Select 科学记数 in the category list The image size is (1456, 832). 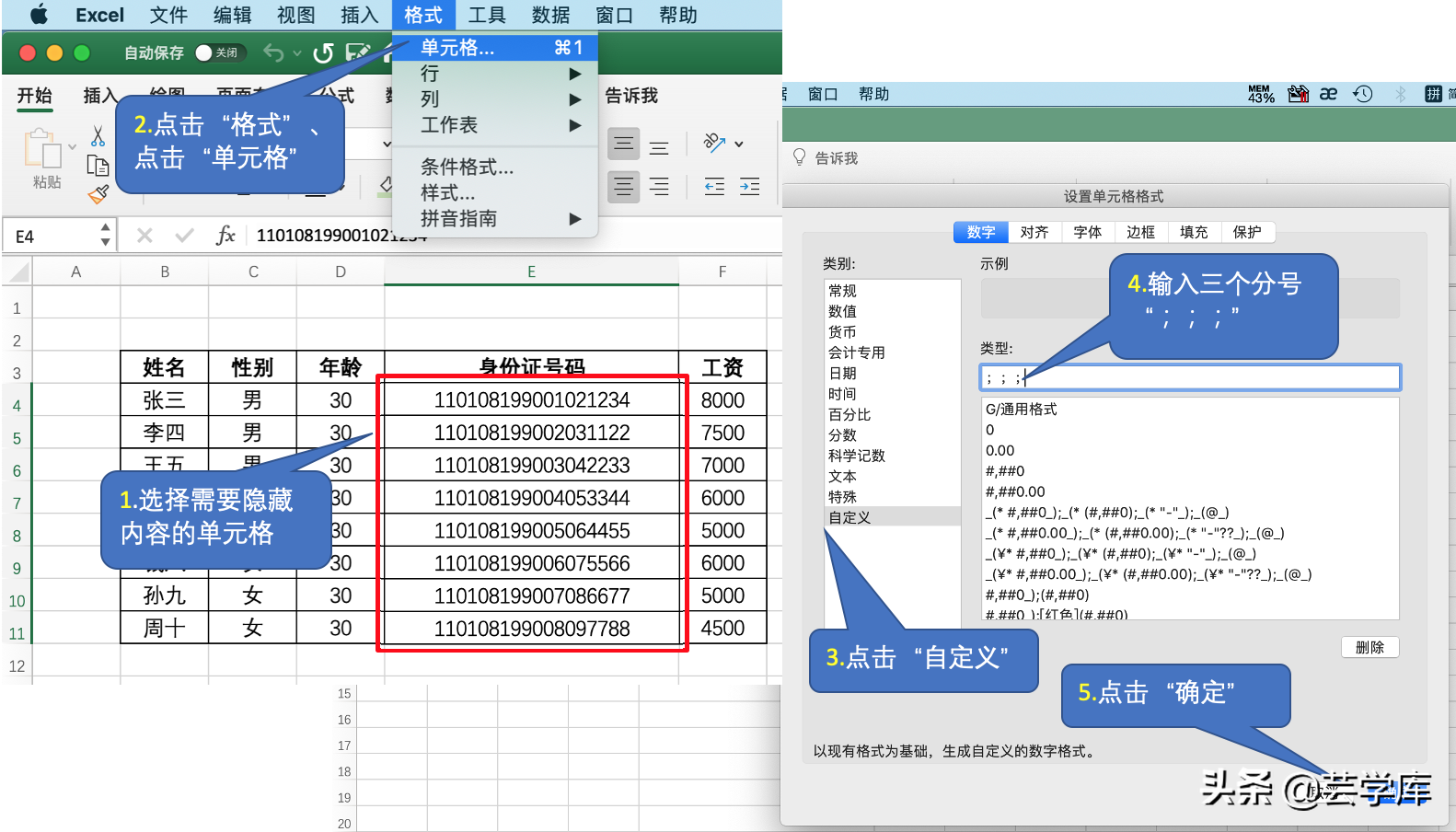point(893,456)
